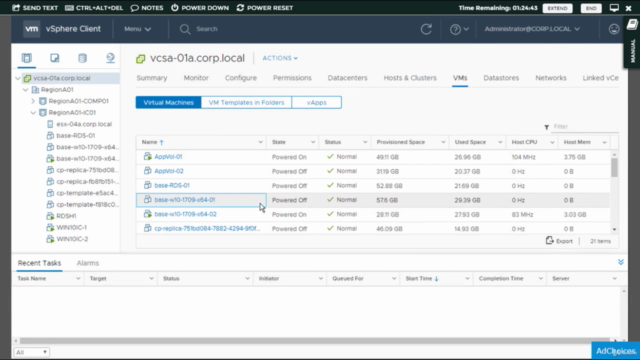
Task: Open the Administrator@CORP.LOCAL user dropdown
Action: (x=532, y=29)
